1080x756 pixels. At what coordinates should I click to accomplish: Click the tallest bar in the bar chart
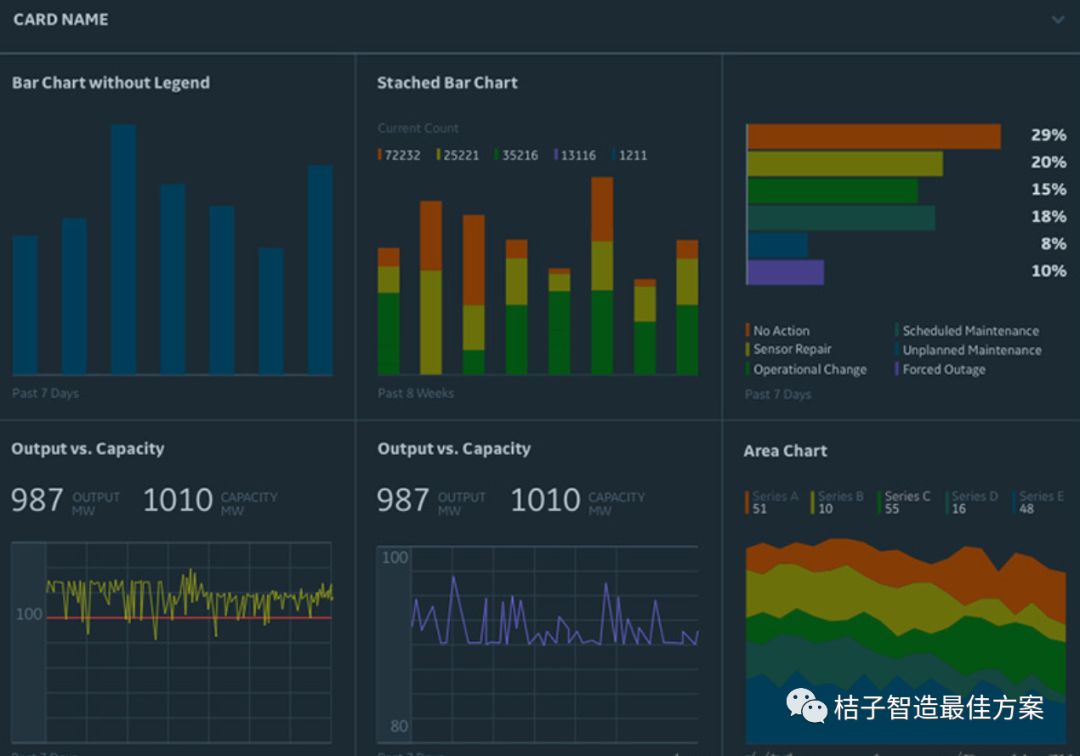(123, 249)
